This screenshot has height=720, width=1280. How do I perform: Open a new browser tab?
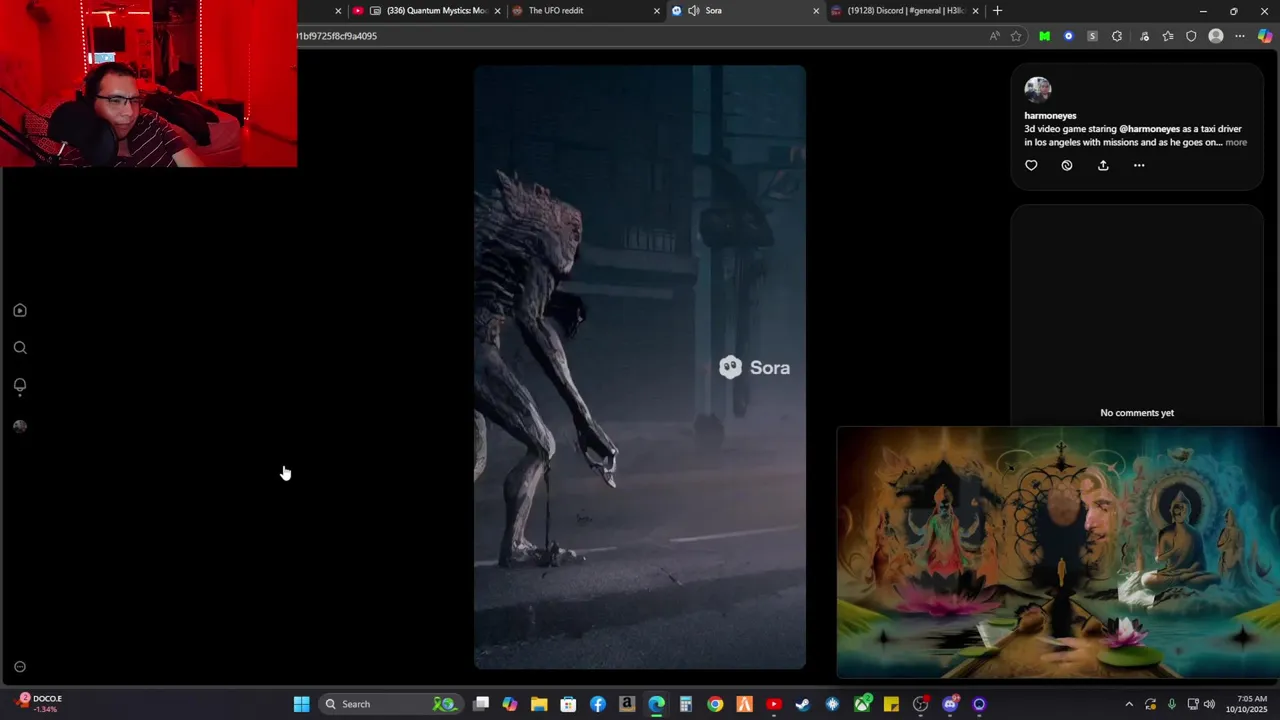997,11
